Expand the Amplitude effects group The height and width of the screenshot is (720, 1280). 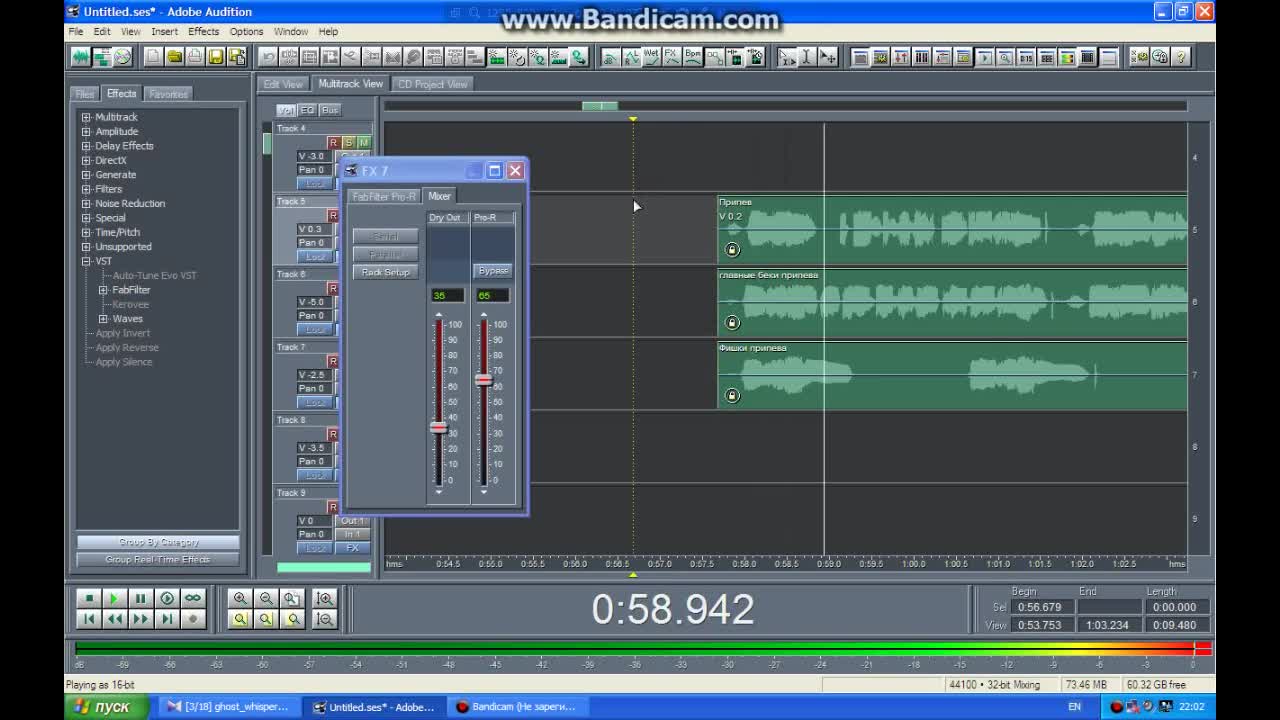[x=86, y=131]
